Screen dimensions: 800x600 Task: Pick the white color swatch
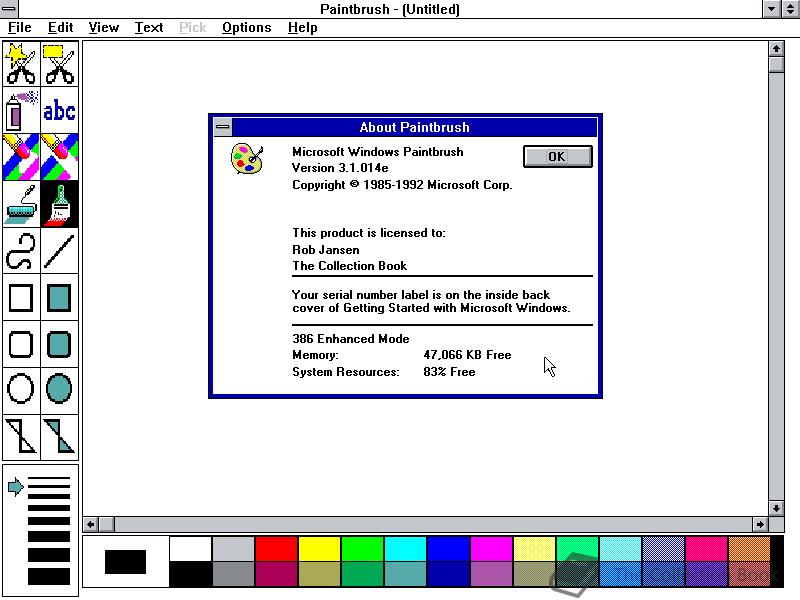coord(190,548)
